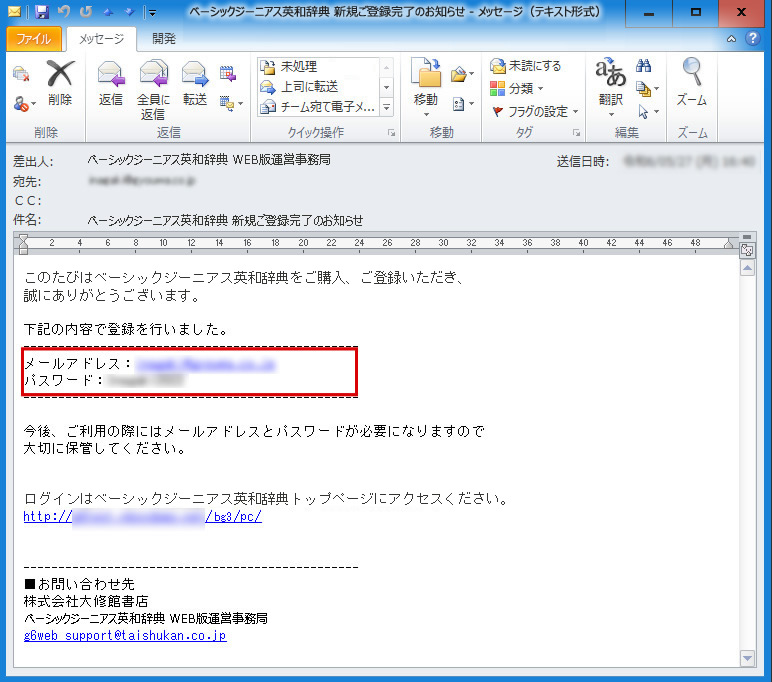Open the Follow Up flag (フラグの設定) dropdown
The width and height of the screenshot is (772, 682).
pyautogui.click(x=531, y=111)
